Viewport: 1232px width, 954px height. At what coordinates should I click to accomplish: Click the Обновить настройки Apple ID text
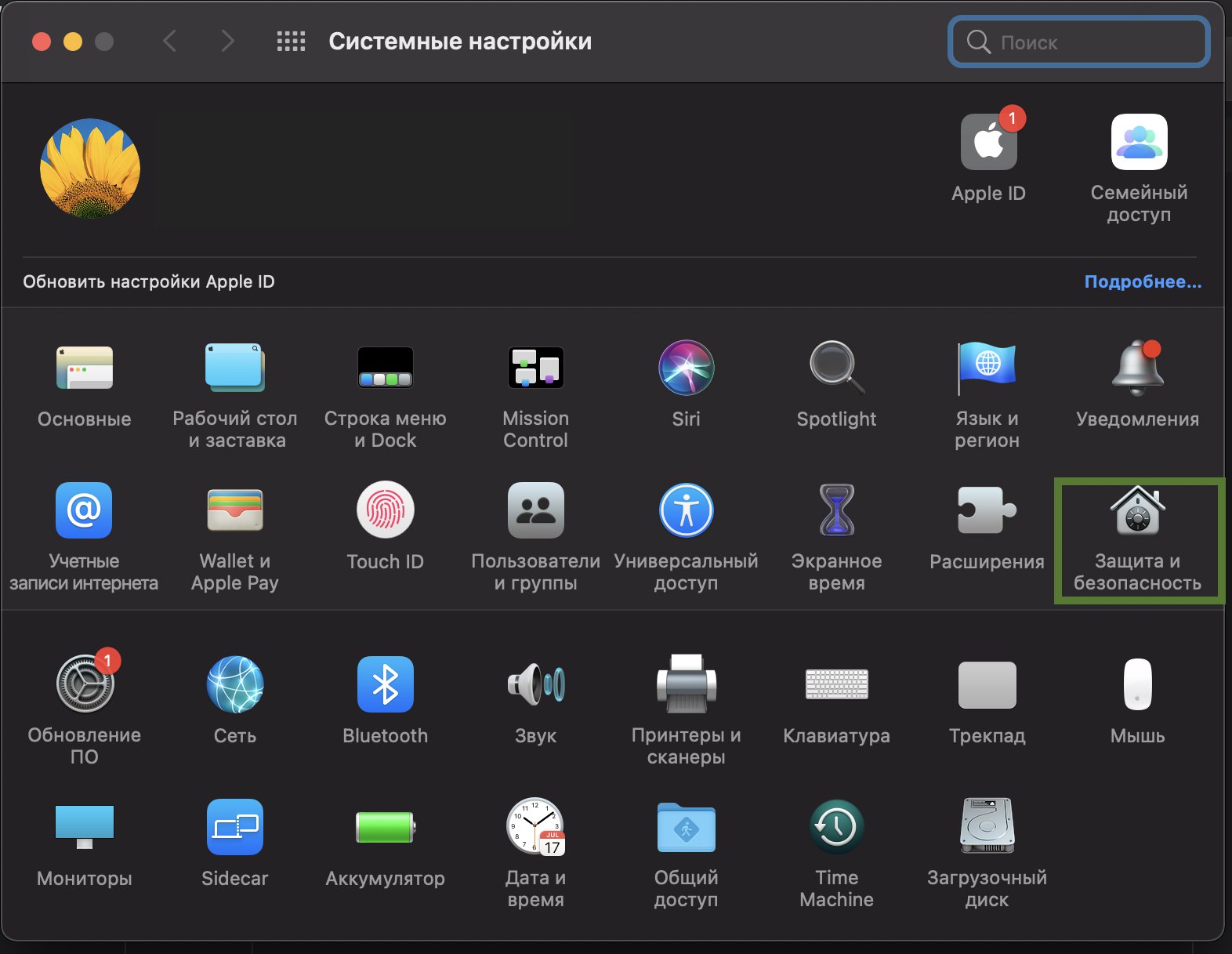point(149,282)
